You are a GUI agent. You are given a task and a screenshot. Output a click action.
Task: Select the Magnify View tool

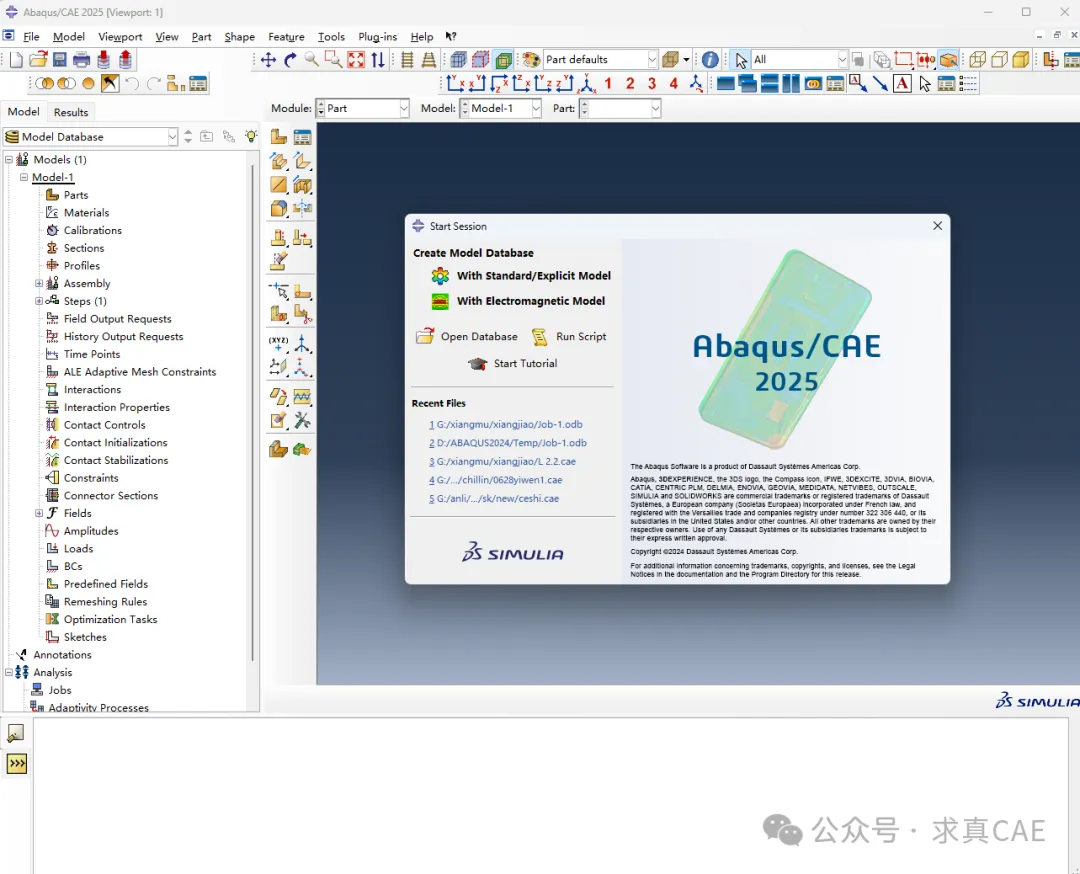click(312, 60)
